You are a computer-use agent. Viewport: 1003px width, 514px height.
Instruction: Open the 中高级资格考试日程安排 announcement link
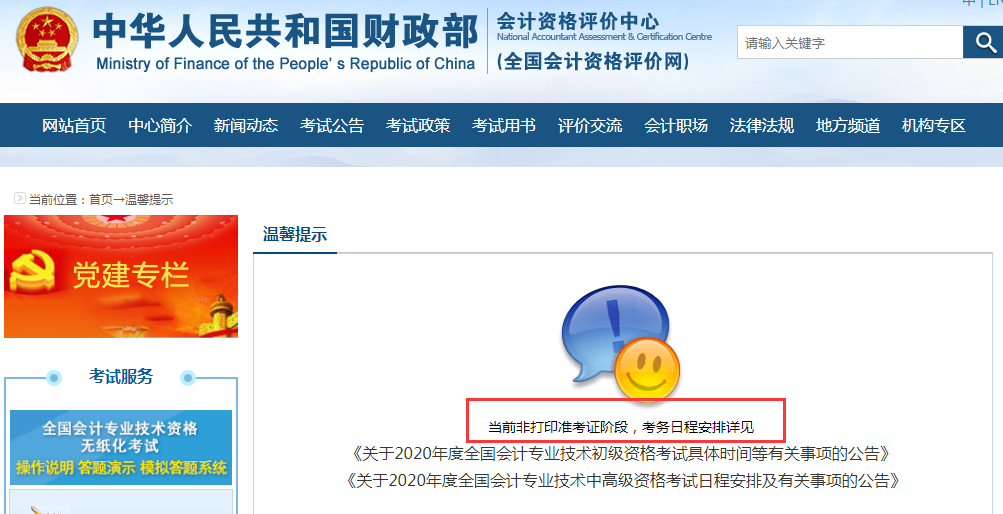pyautogui.click(x=620, y=481)
